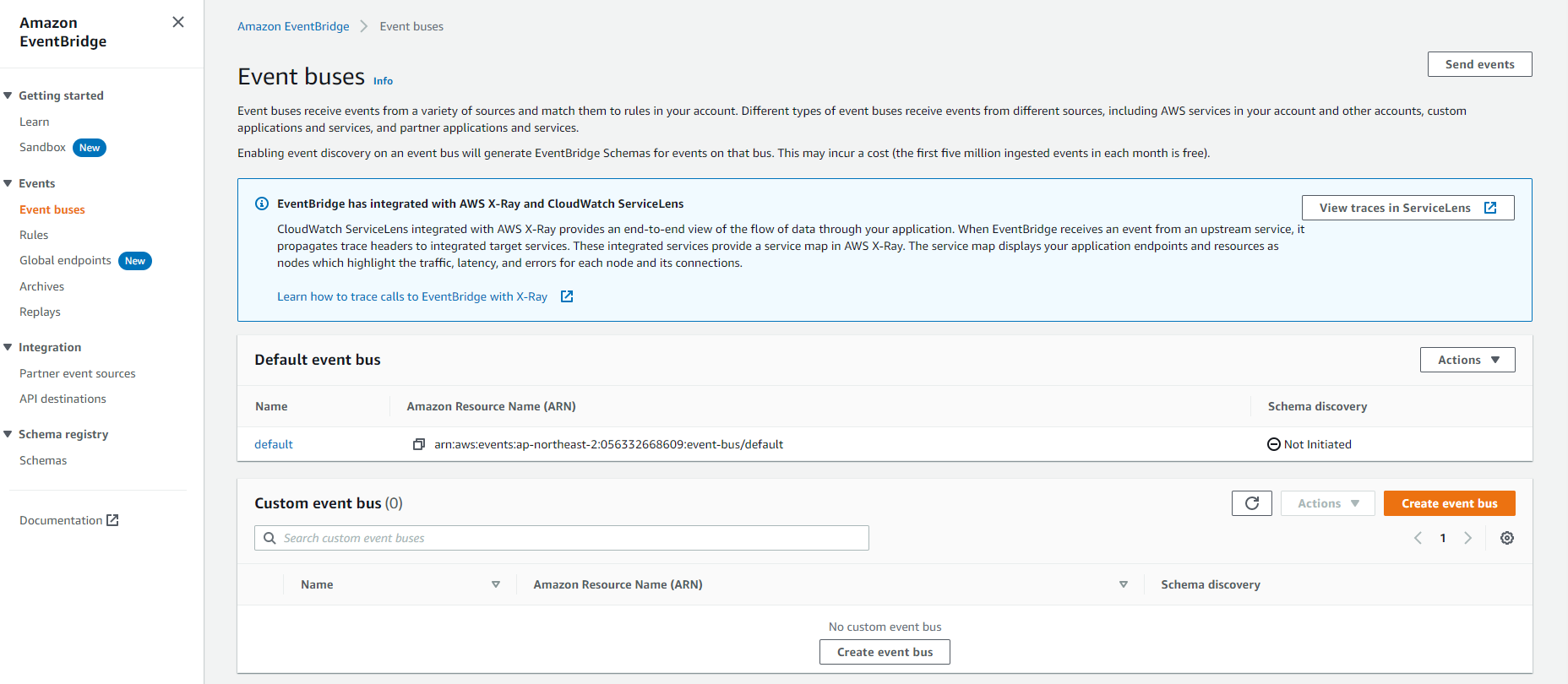Click the search magnifier icon
Screen dimensions: 1568x684
(x=269, y=538)
